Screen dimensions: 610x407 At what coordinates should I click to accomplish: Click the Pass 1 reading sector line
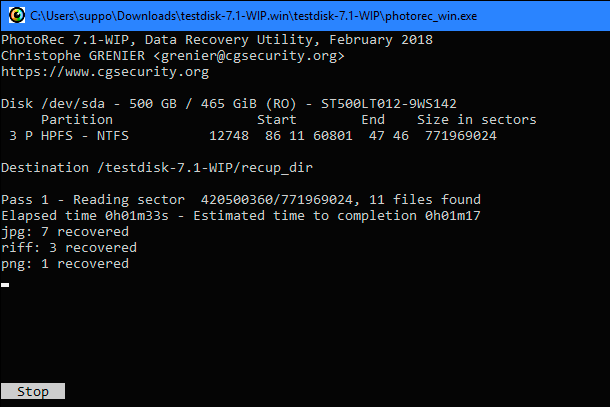[241, 200]
